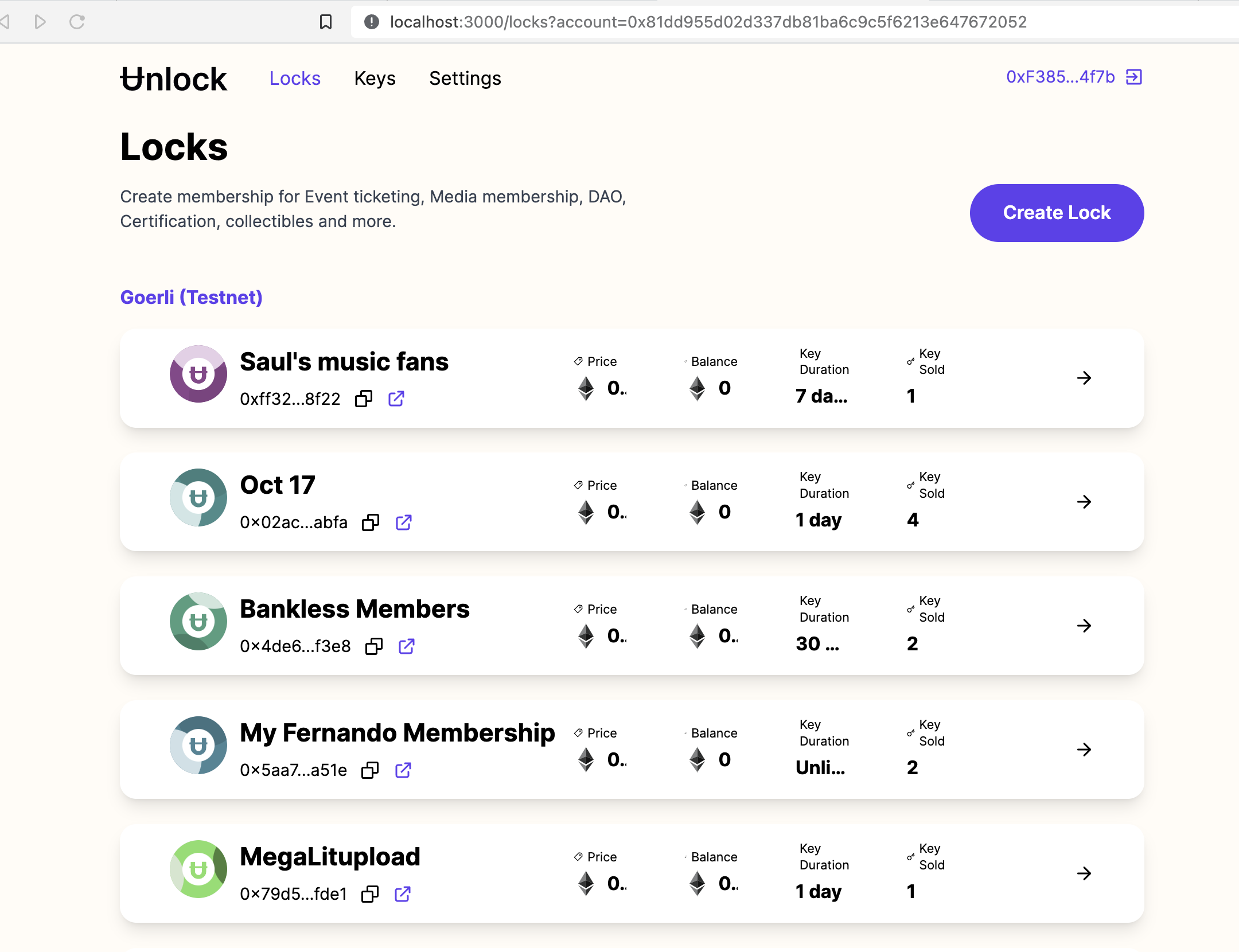Viewport: 1239px width, 952px height.
Task: Open Bankless Members external explorer link
Action: [407, 646]
